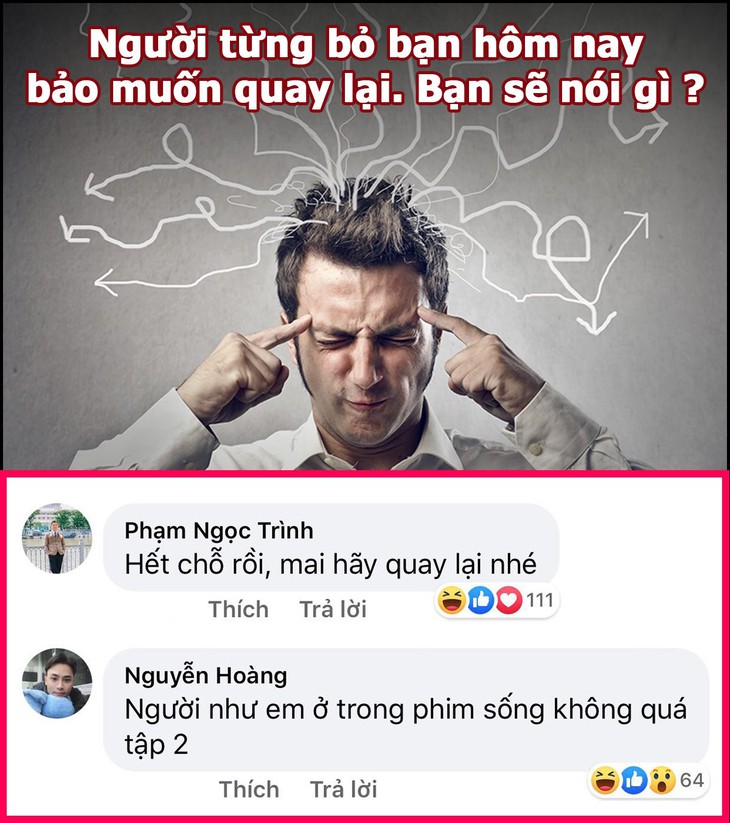Click Trả lời under Nguyễn Hoàng's comment
Screen dimensions: 730x823
click(x=343, y=789)
